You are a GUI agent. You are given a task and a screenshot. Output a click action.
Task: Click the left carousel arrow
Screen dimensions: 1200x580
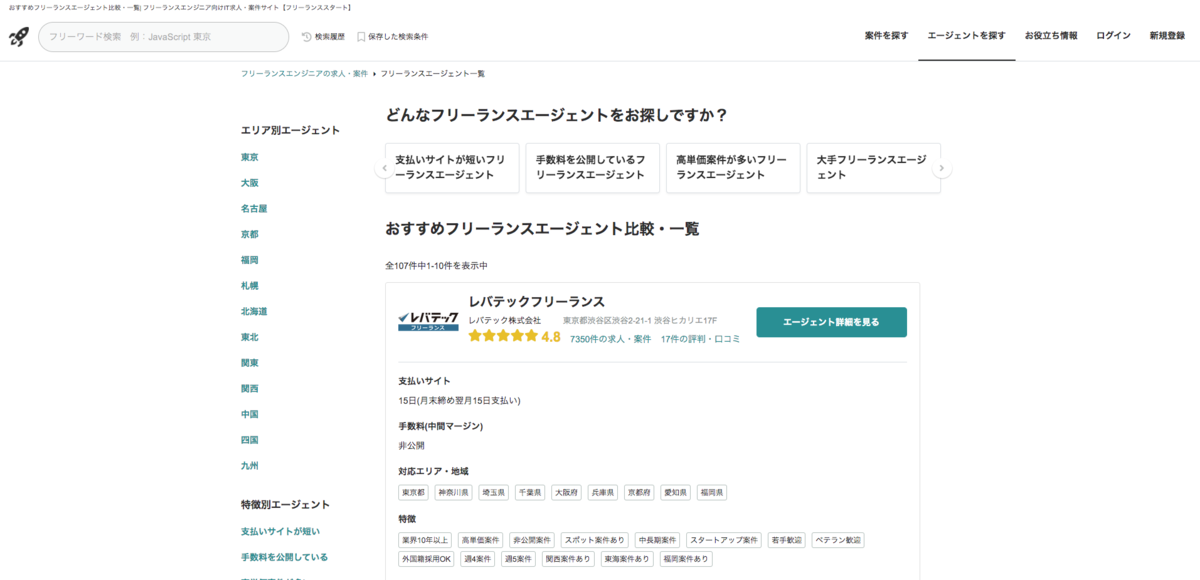click(383, 168)
